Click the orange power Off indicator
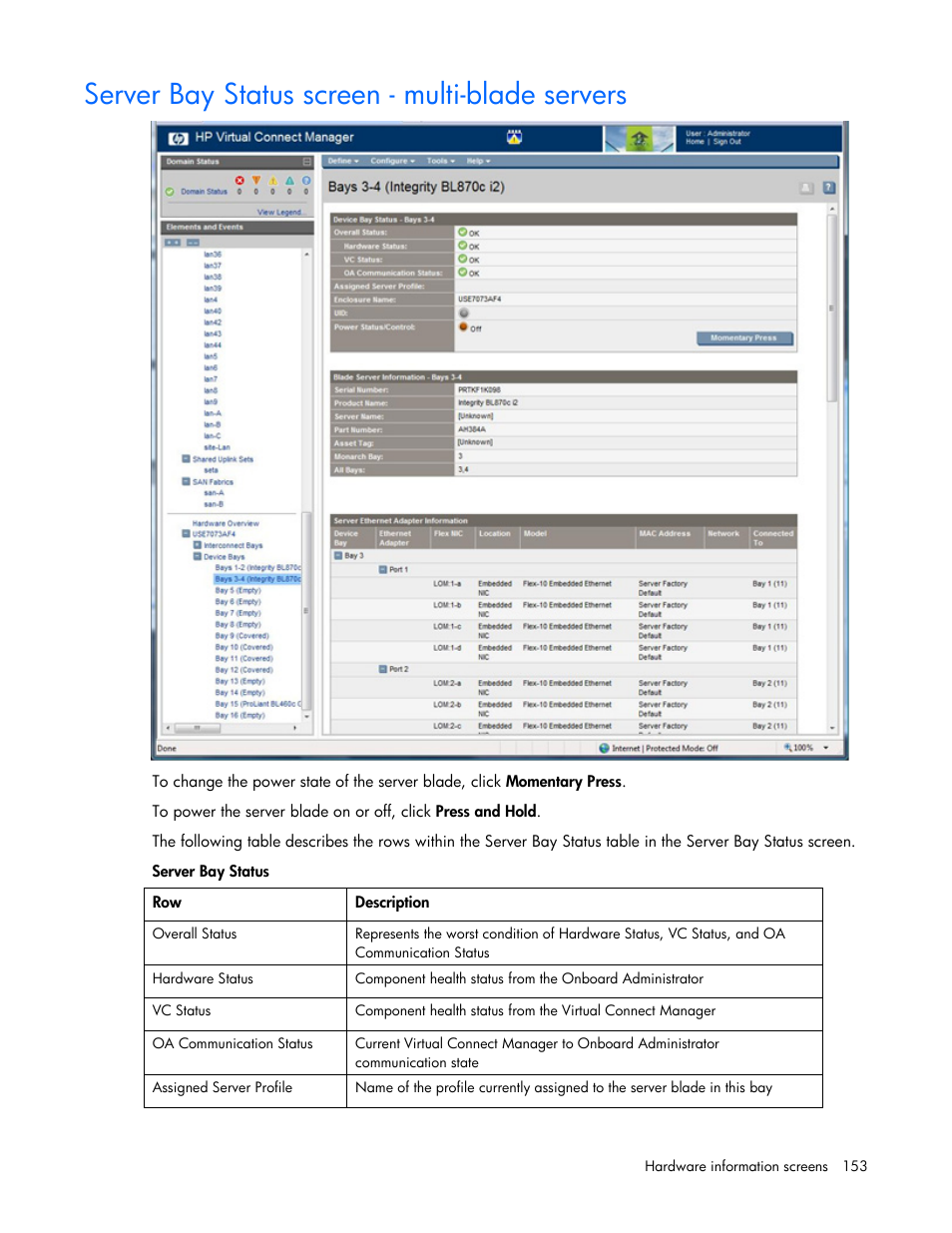This screenshot has height=1233, width=952. [463, 326]
